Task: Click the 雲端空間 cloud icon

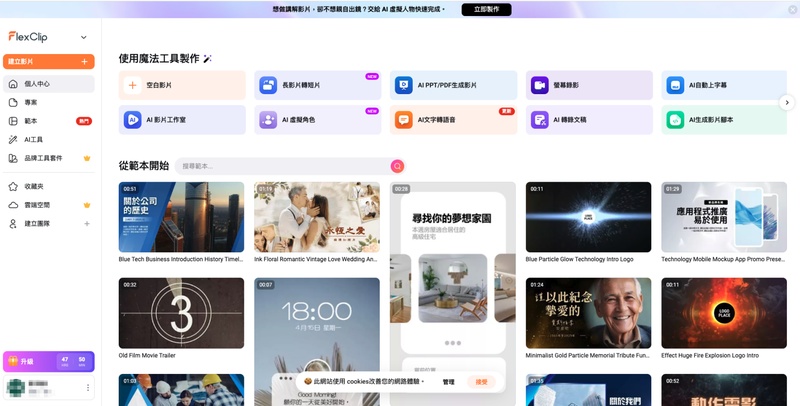Action: tap(13, 205)
